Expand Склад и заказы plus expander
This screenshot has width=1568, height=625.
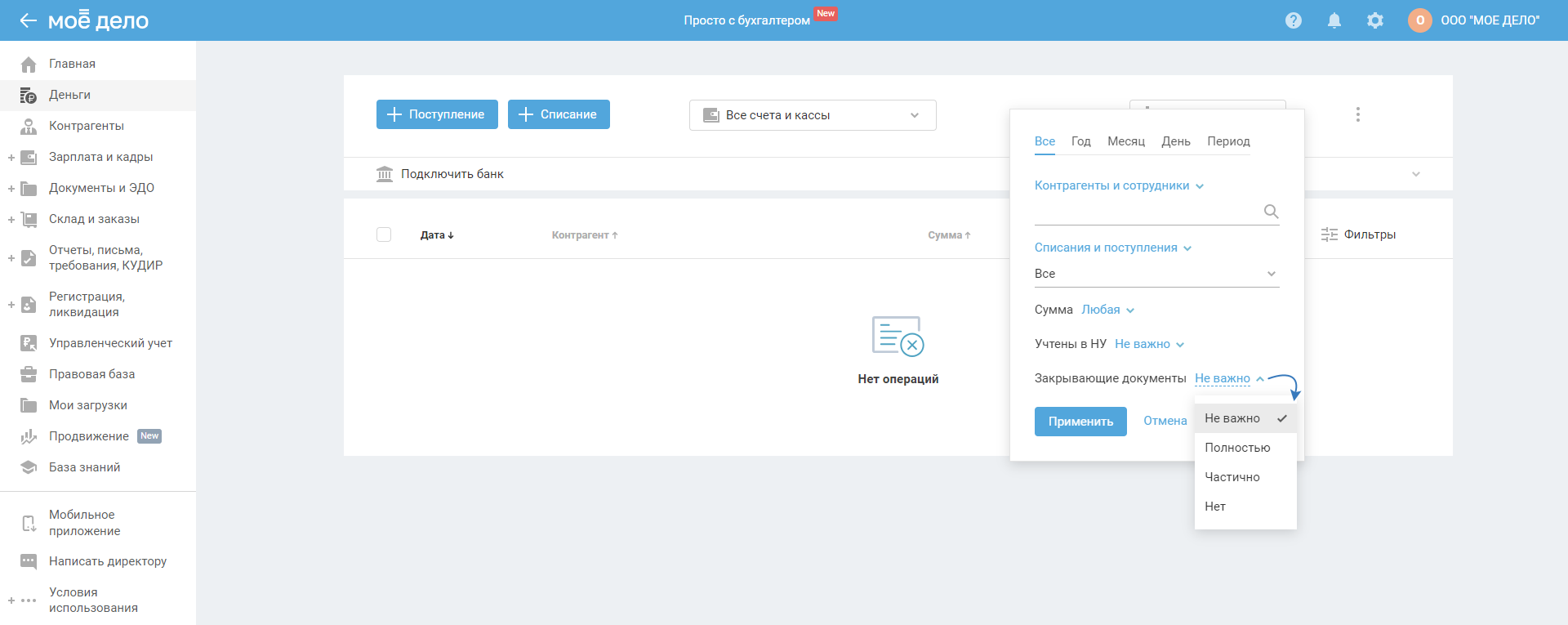(x=11, y=219)
